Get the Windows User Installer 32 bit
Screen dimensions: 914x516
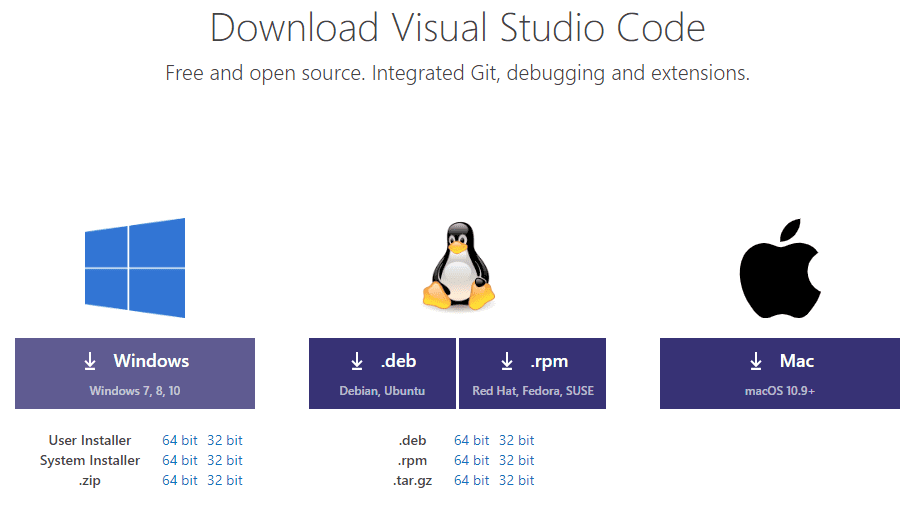tap(225, 440)
